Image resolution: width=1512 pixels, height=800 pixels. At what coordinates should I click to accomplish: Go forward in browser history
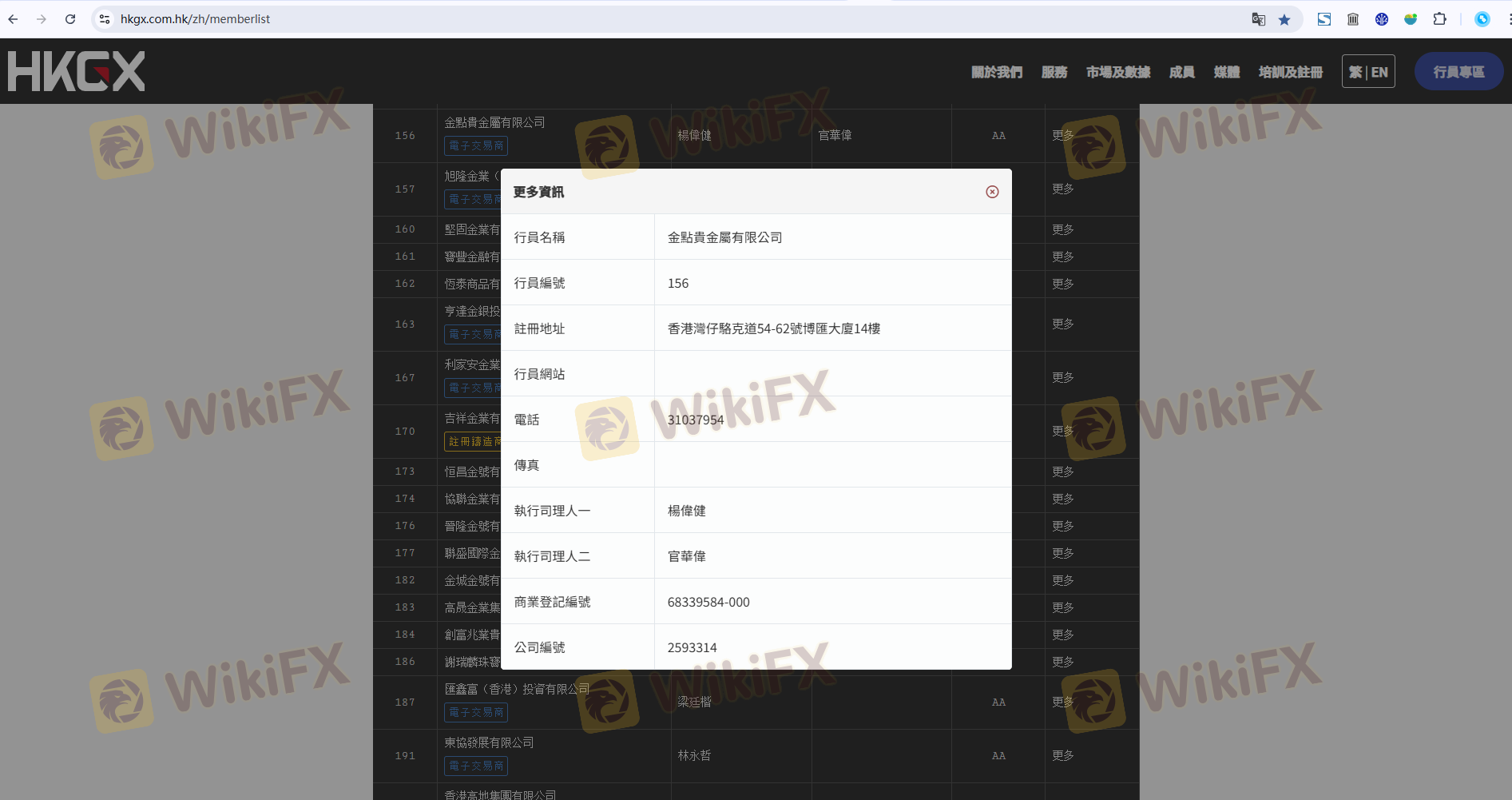click(42, 19)
